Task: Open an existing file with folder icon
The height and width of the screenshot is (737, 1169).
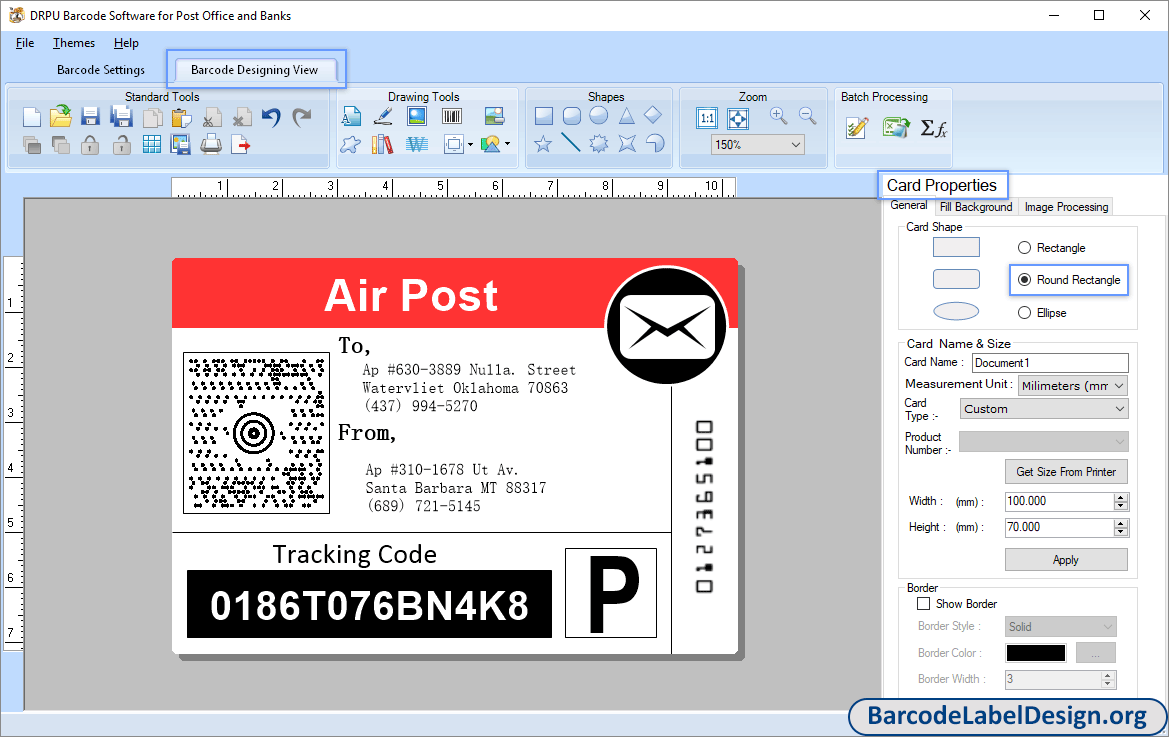Action: click(x=61, y=116)
